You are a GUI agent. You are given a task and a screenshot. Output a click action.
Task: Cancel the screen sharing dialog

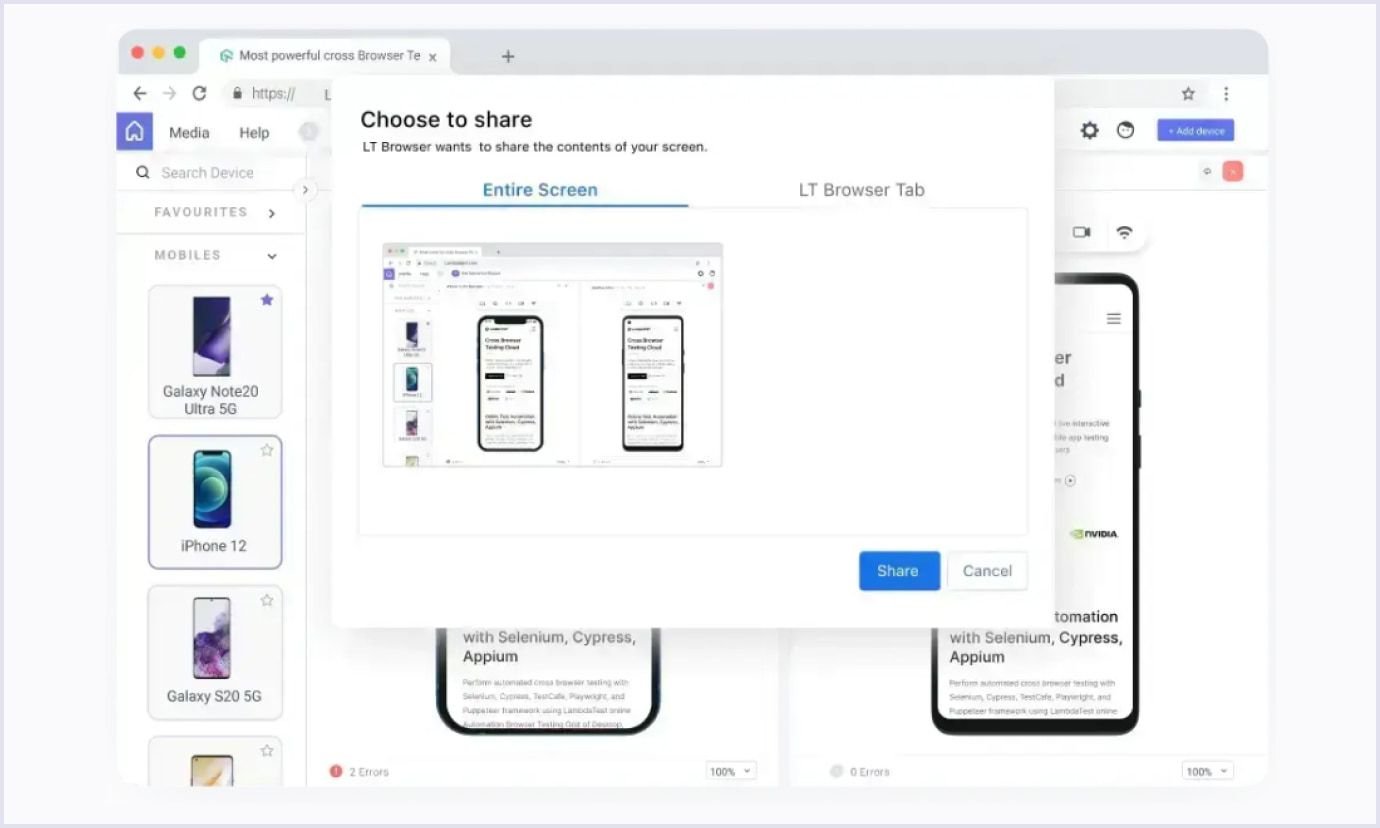point(987,571)
